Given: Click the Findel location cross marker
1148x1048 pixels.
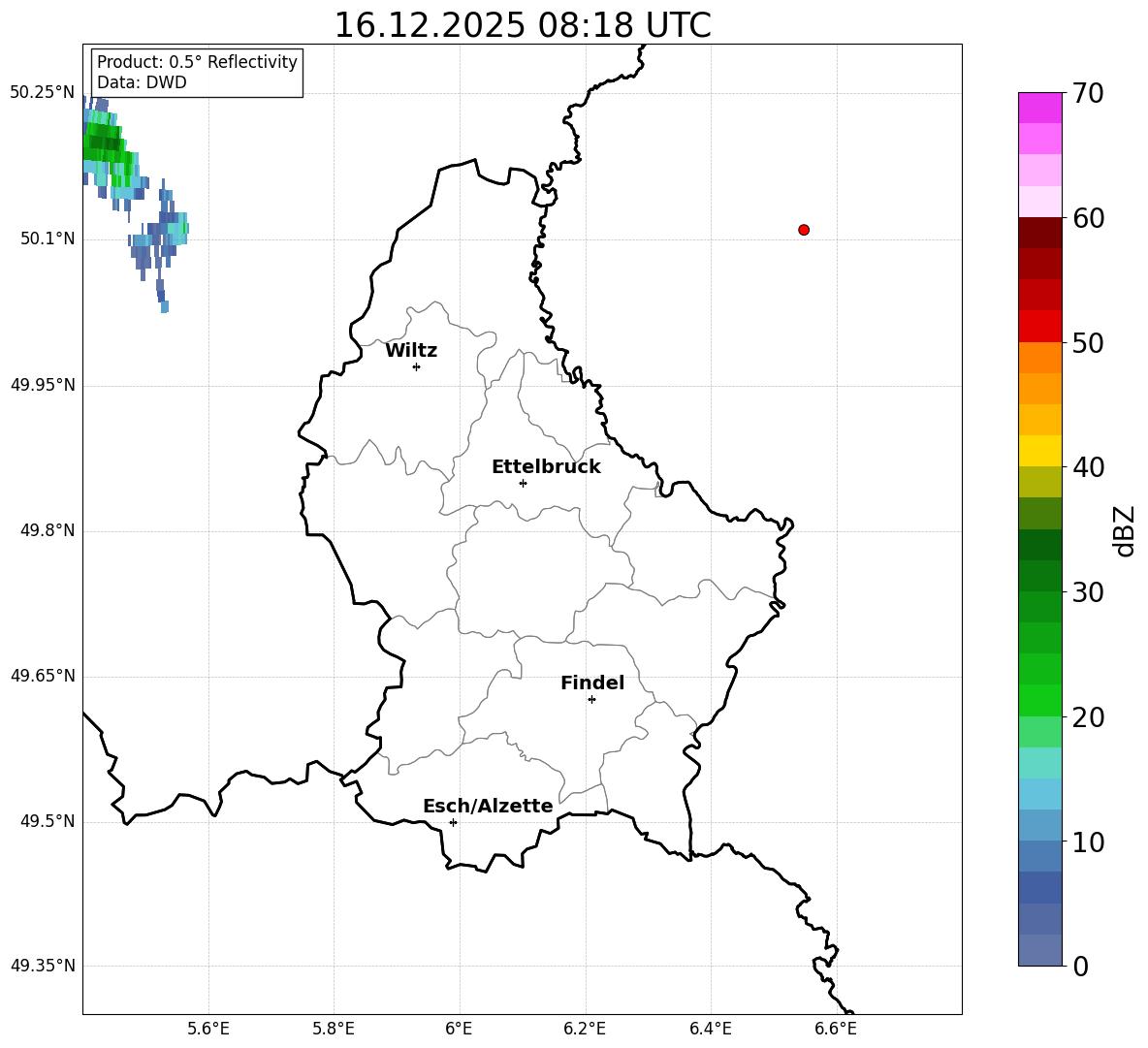Looking at the screenshot, I should [592, 700].
